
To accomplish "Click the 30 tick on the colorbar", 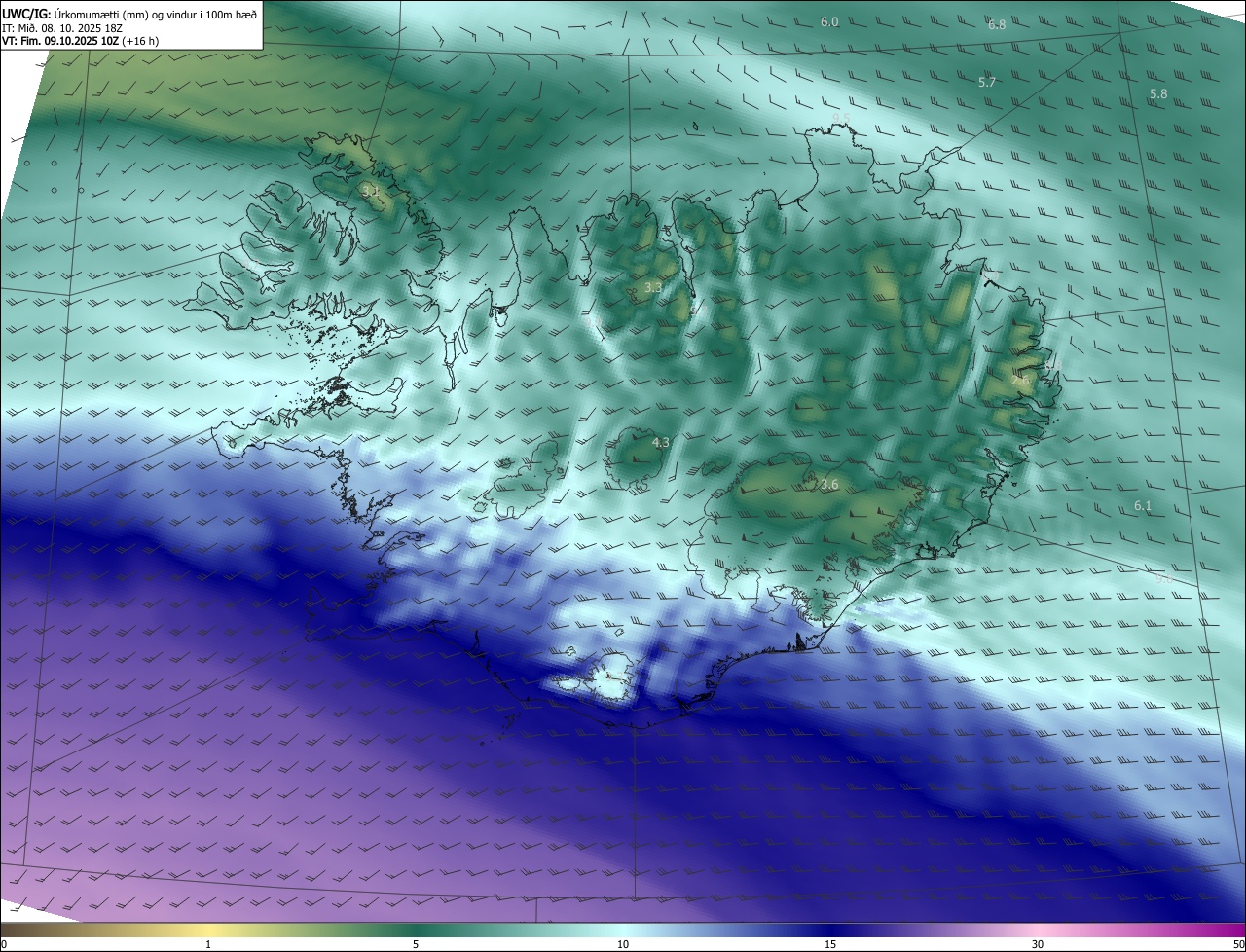I will click(1038, 944).
